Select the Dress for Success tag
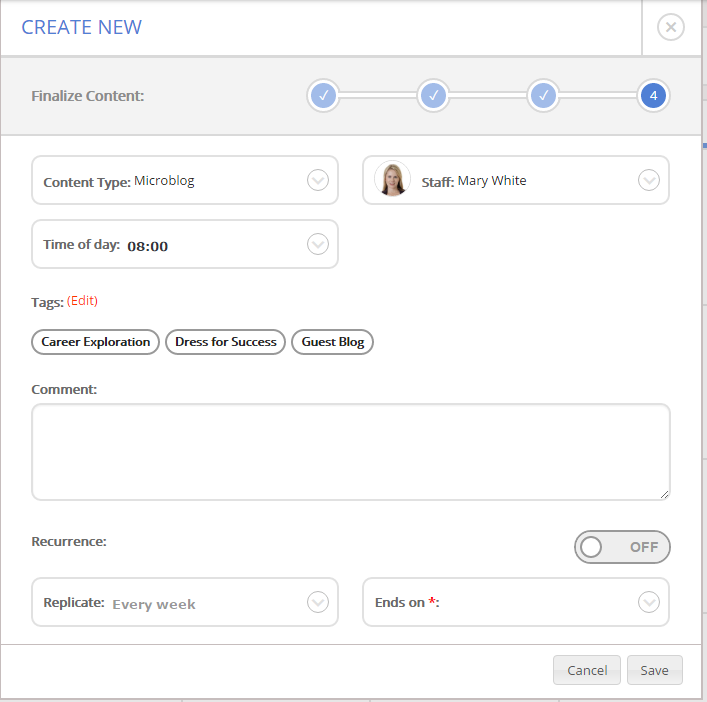 pos(225,342)
